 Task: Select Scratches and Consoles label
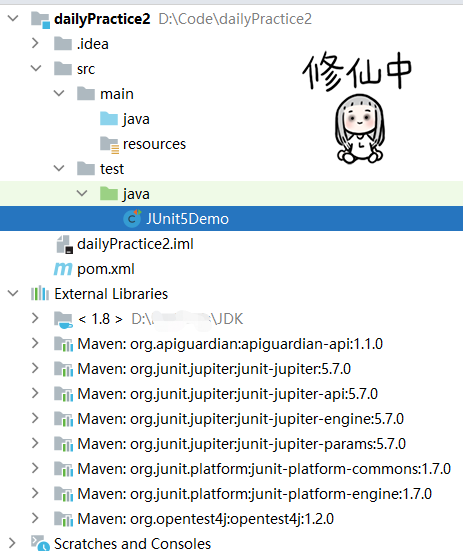[132, 543]
